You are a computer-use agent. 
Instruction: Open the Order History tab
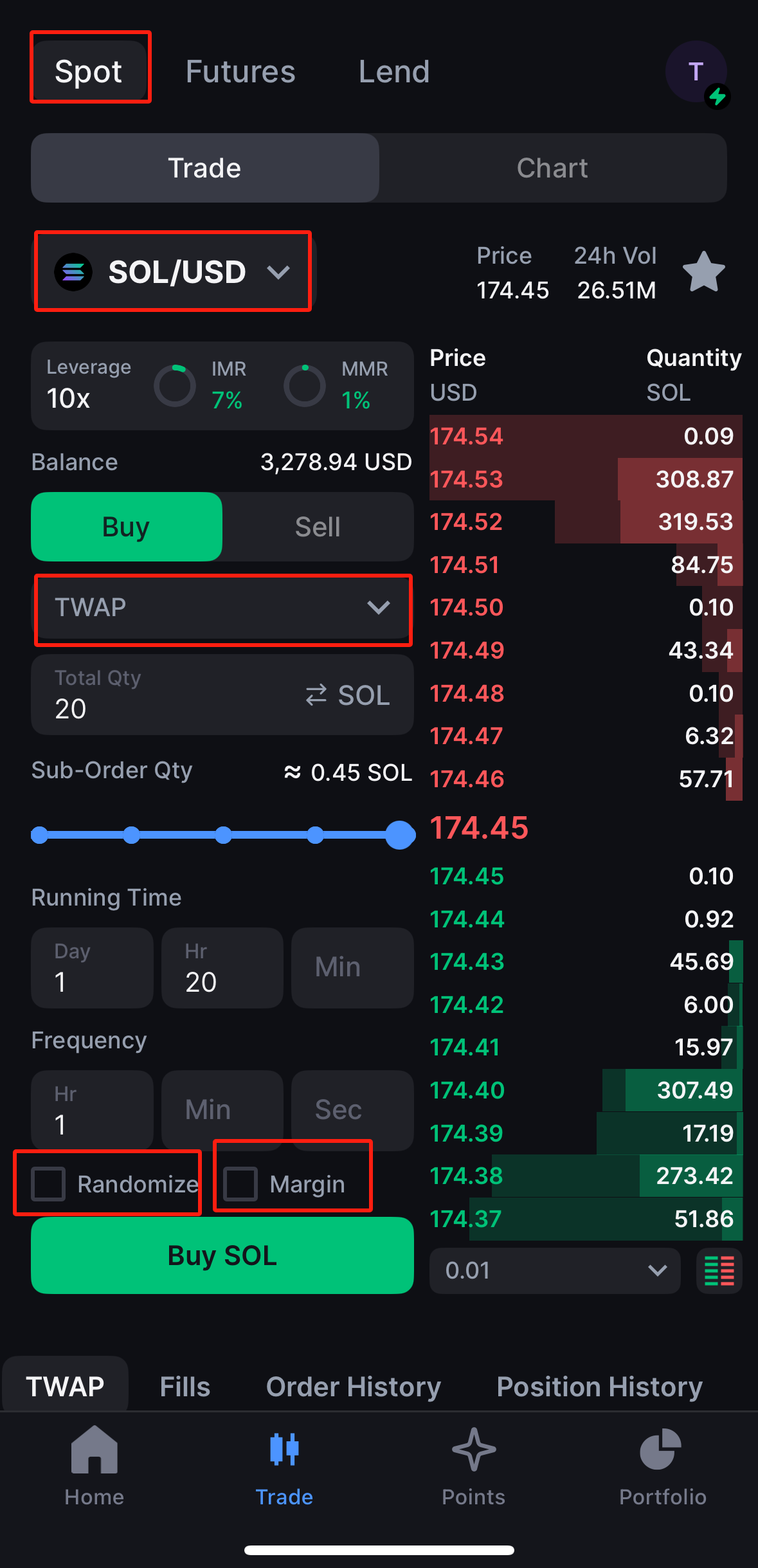[353, 1387]
